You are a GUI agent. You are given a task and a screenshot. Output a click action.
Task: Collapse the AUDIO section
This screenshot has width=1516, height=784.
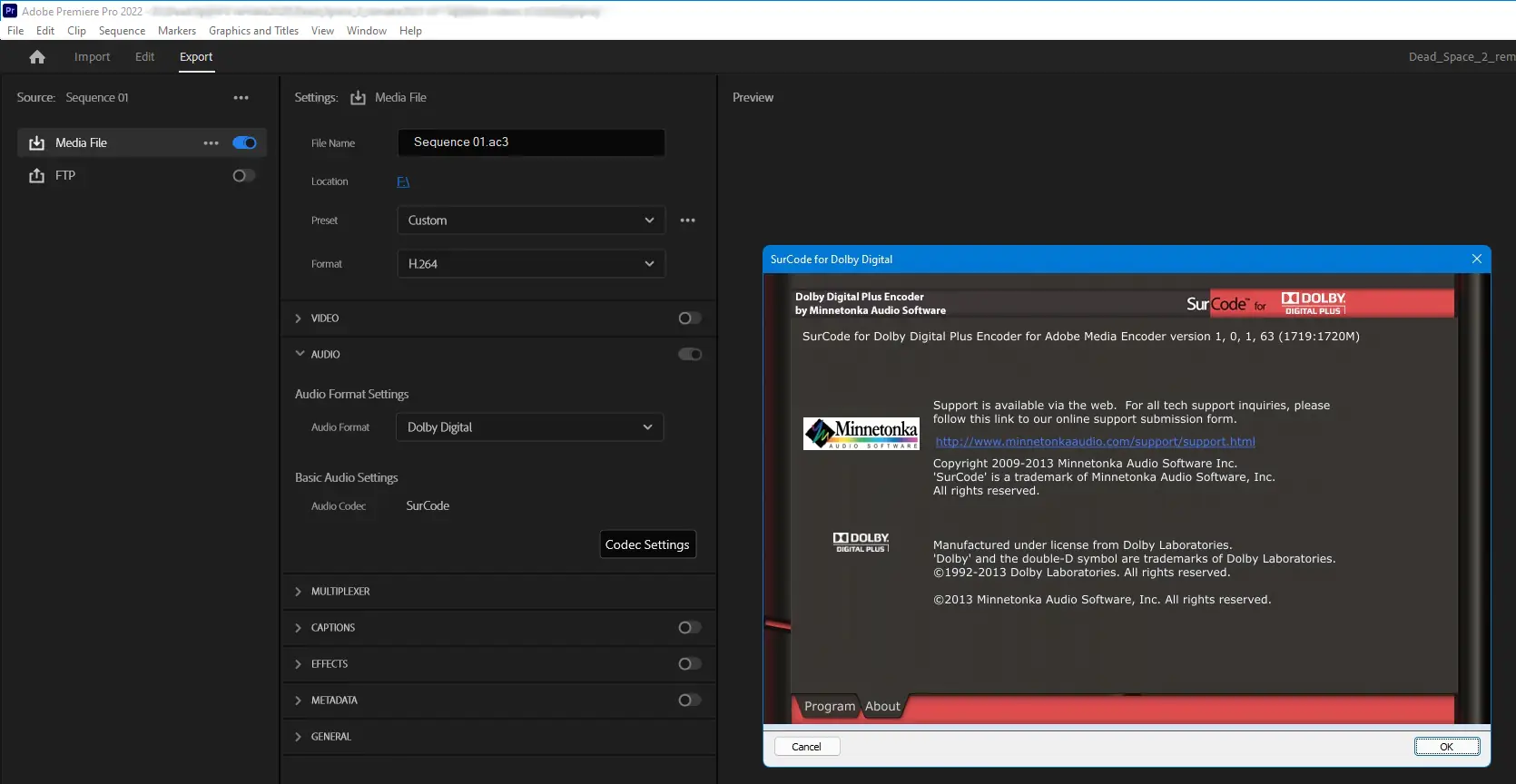(300, 354)
